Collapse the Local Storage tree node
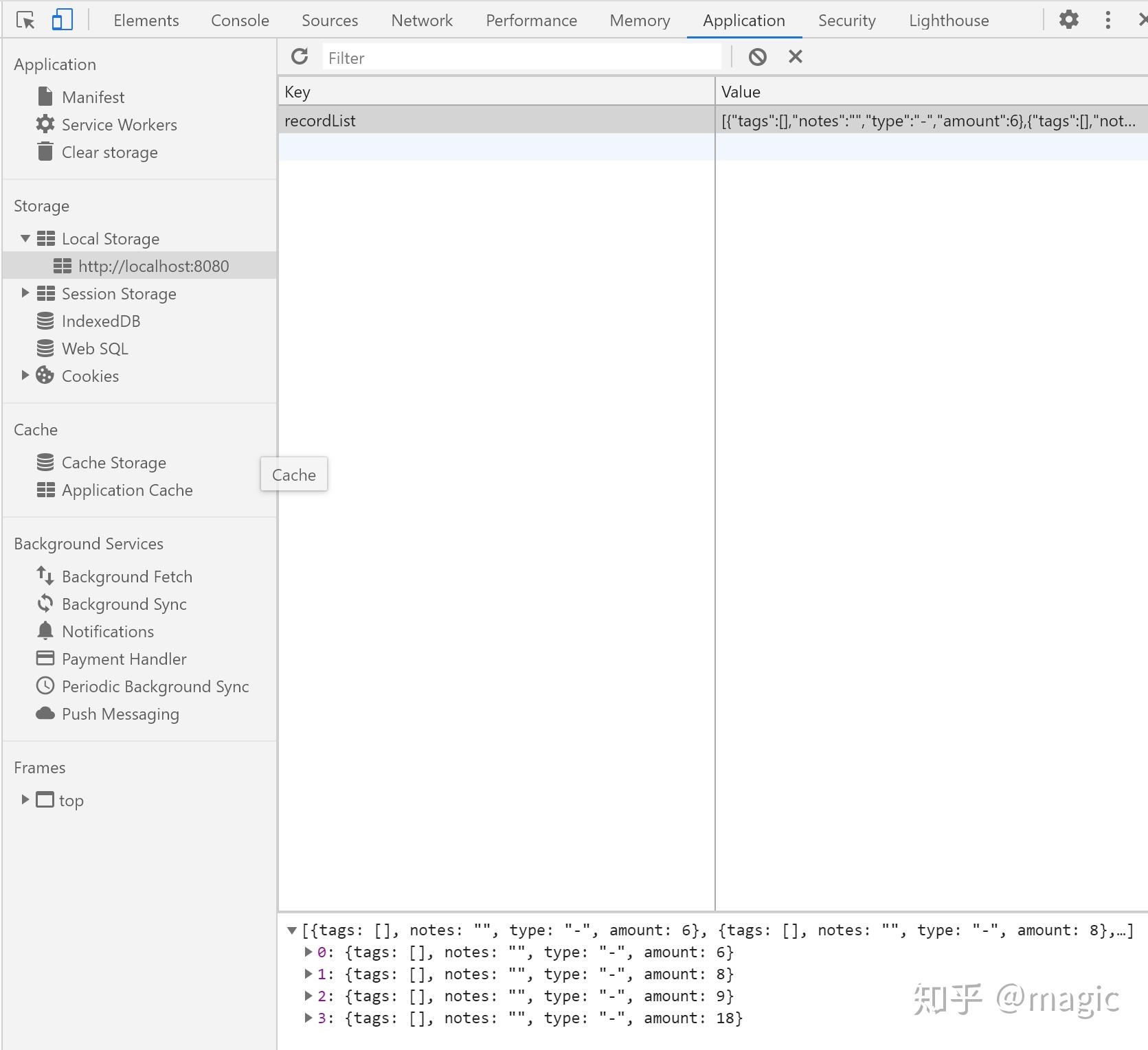Screen dimensions: 1148x1050 point(25,238)
